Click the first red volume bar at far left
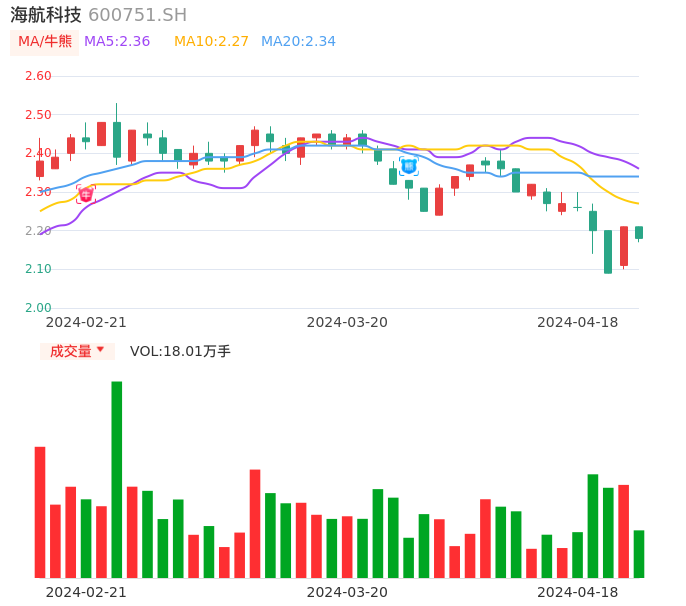Screen dimensions: 686x606 (x=40, y=512)
